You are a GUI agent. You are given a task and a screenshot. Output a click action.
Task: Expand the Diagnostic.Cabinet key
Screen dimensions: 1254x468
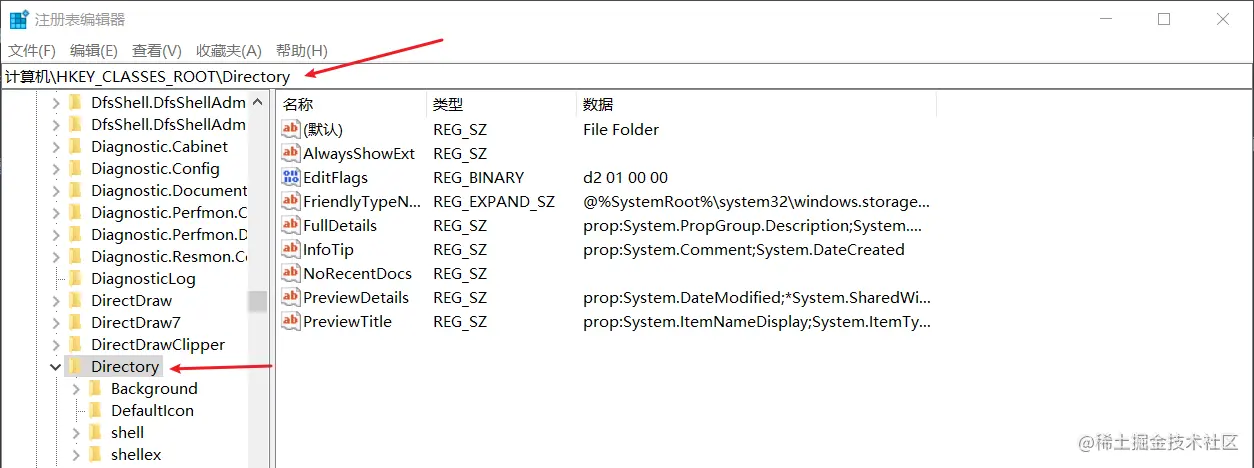(56, 146)
